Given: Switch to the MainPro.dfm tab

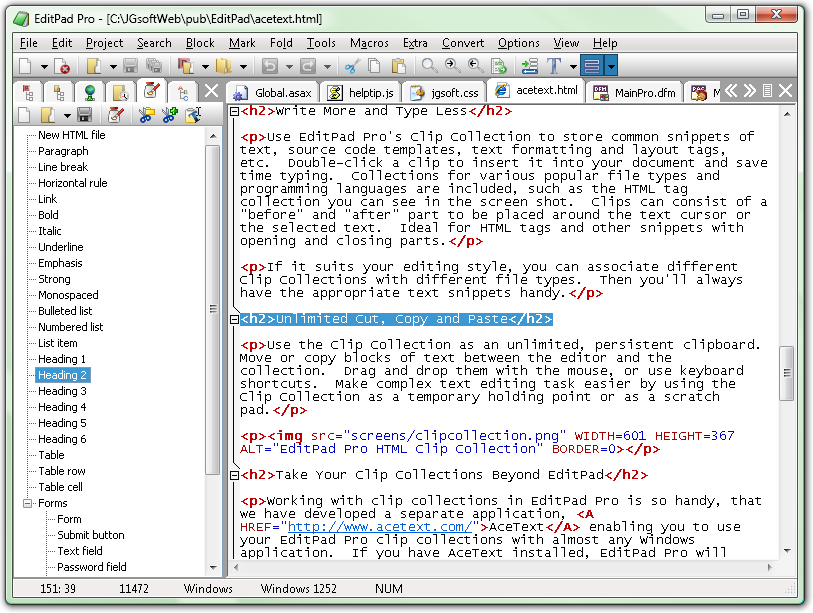Looking at the screenshot, I should pos(635,93).
